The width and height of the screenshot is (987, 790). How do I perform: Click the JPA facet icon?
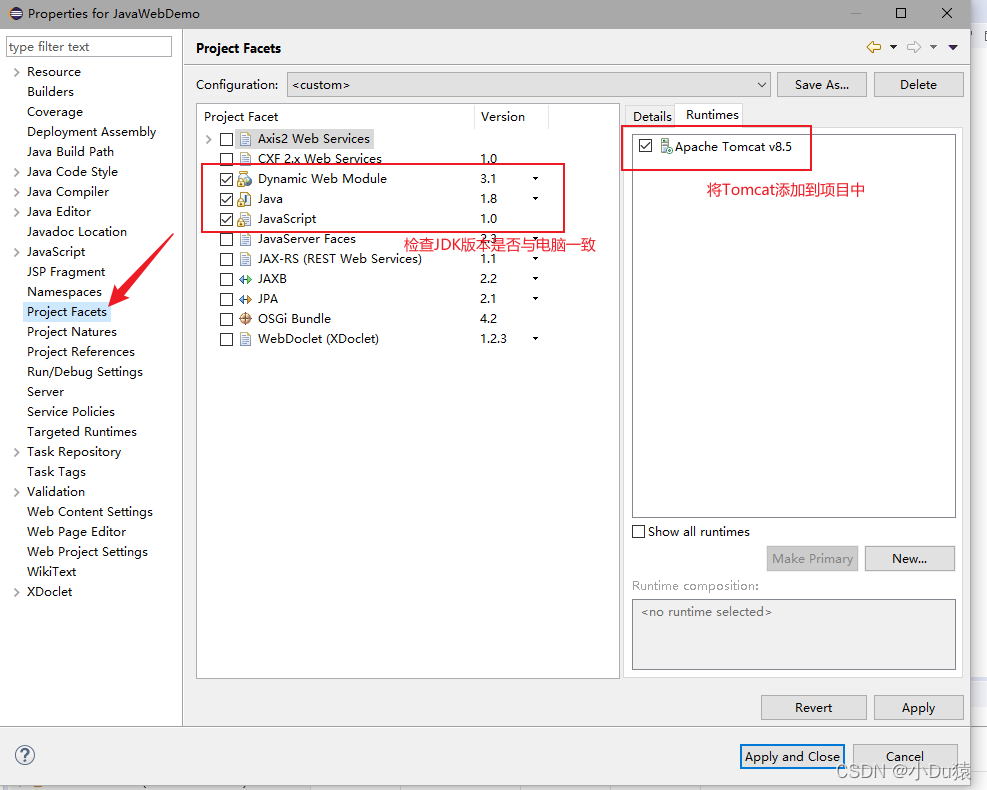click(245, 299)
